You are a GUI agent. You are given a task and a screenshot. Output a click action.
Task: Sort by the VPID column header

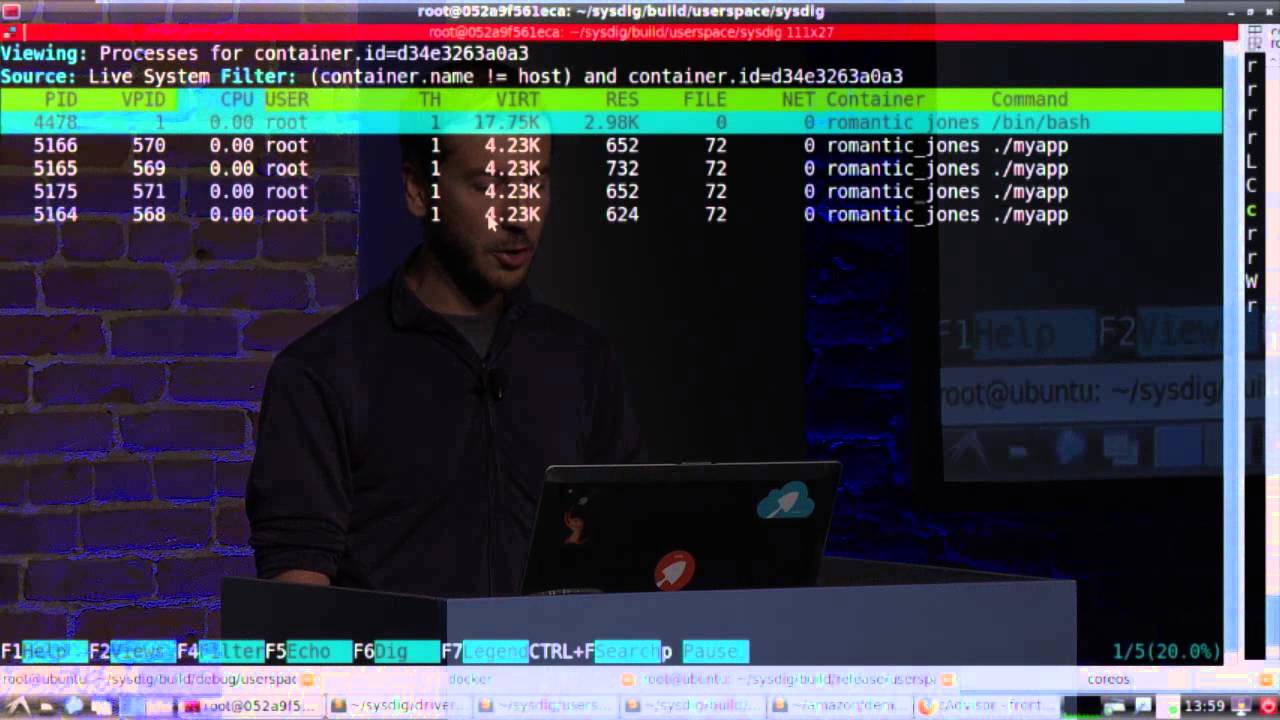click(x=143, y=99)
